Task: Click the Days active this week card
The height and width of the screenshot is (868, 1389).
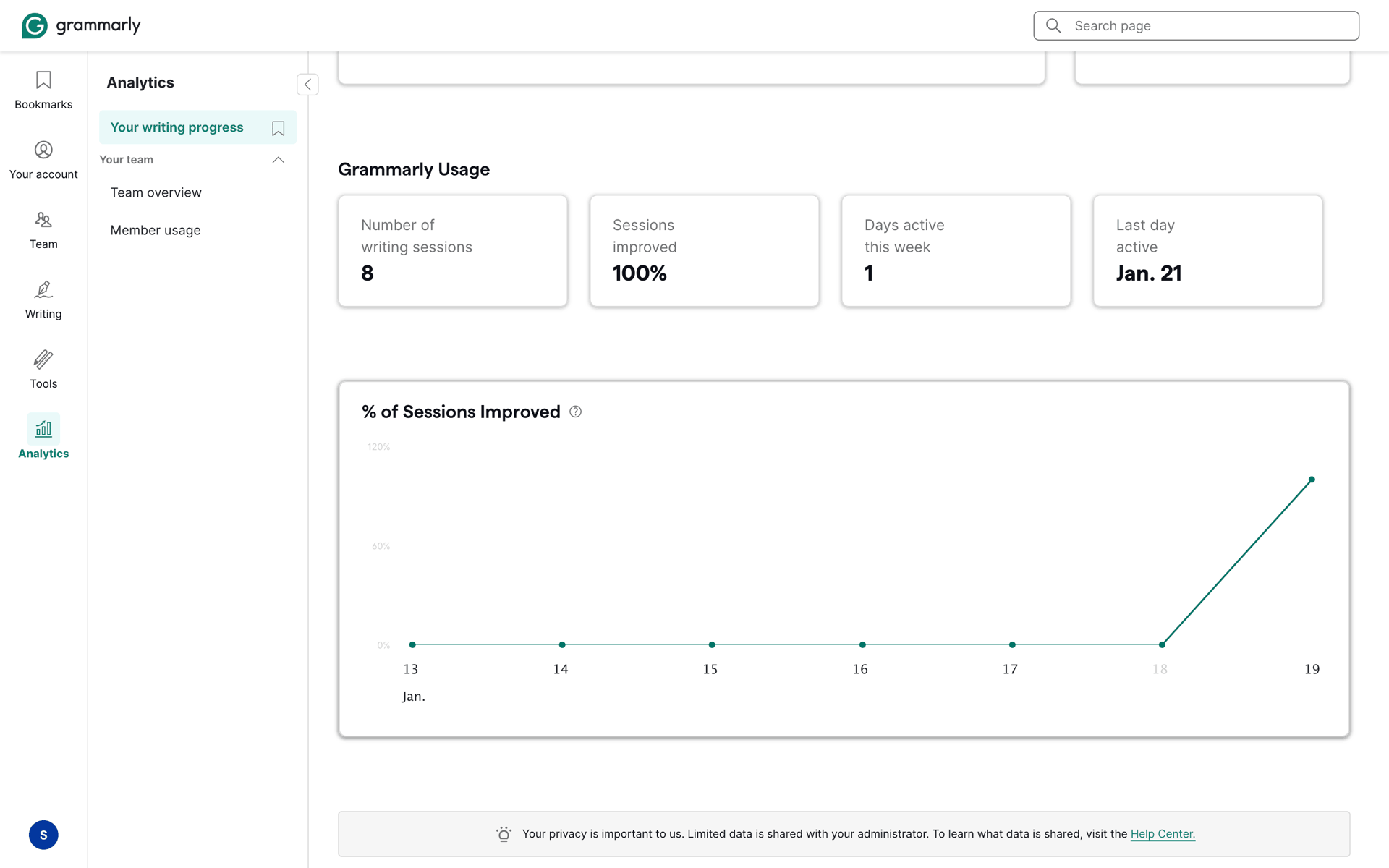Action: pyautogui.click(x=956, y=251)
